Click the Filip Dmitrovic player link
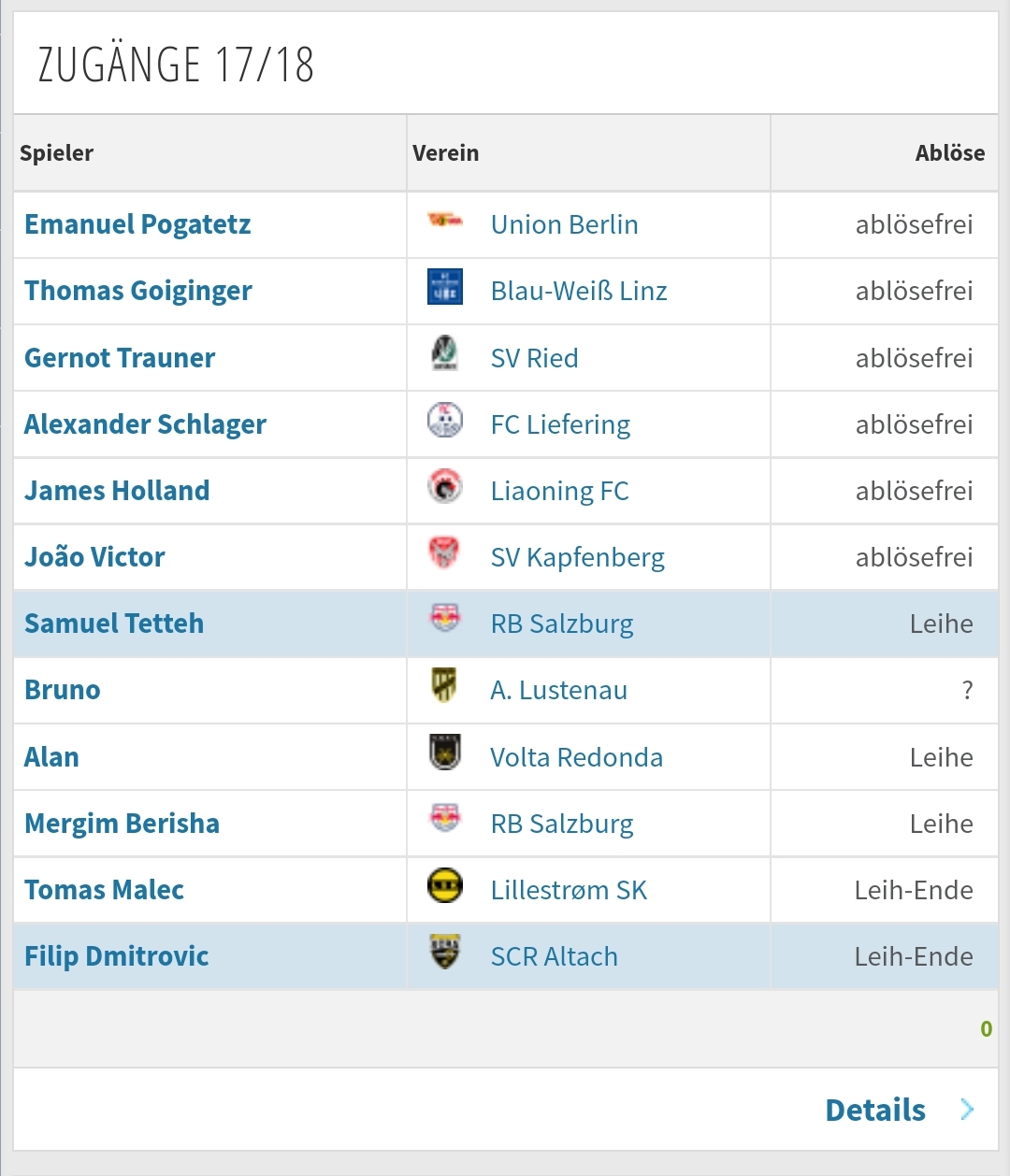1010x1176 pixels. coord(117,956)
